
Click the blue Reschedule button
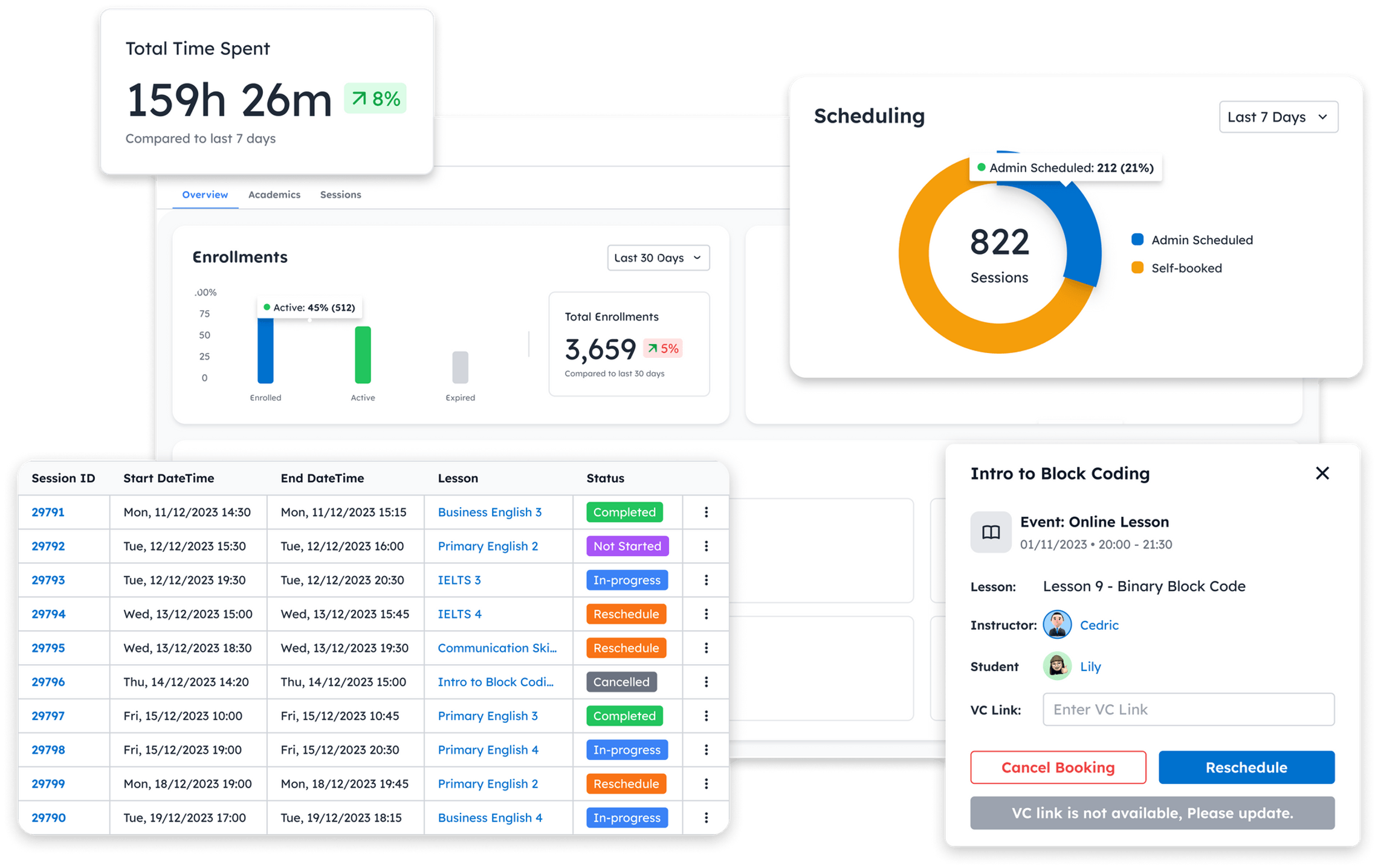(1246, 767)
